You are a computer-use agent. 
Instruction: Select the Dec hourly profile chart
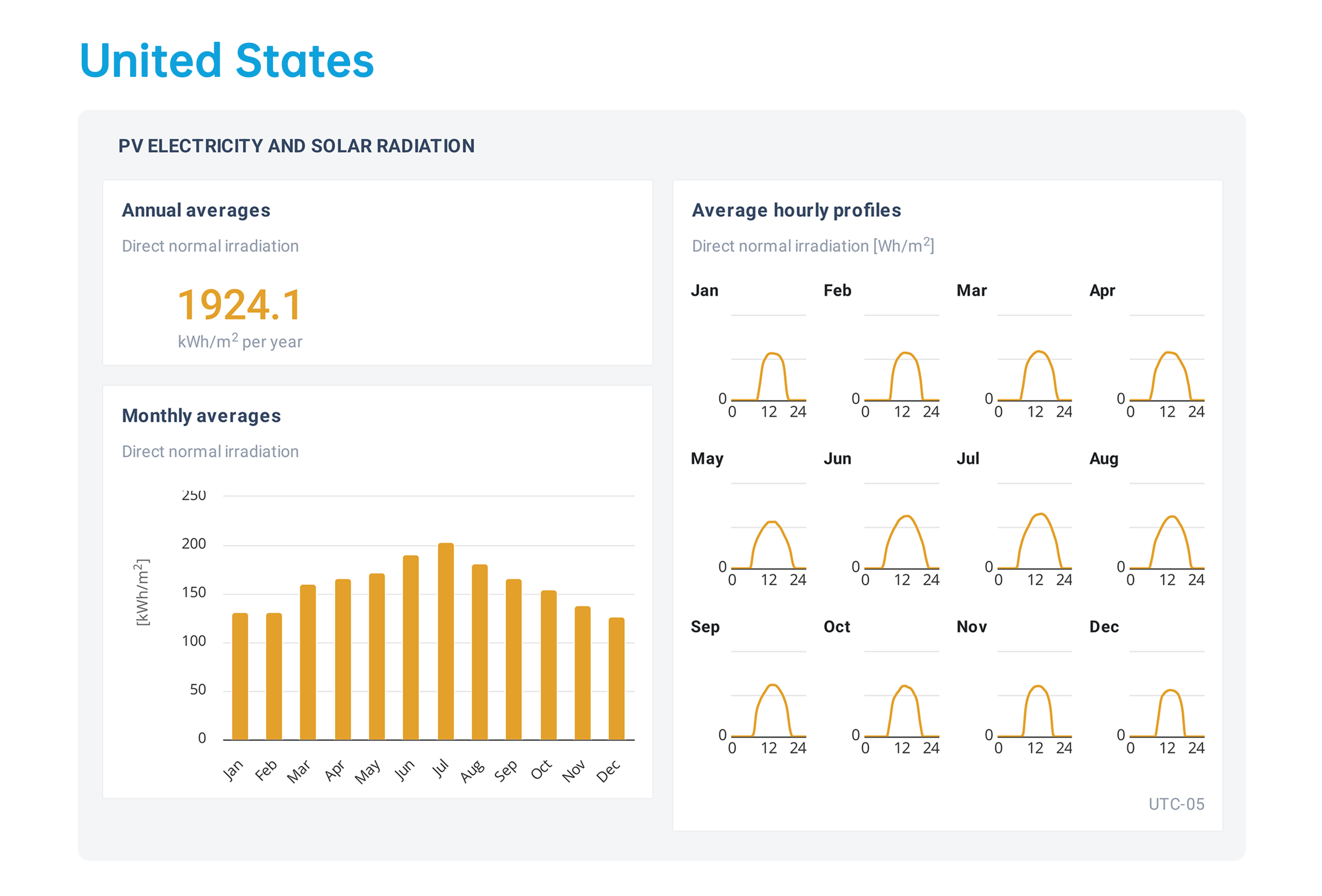tap(1167, 700)
